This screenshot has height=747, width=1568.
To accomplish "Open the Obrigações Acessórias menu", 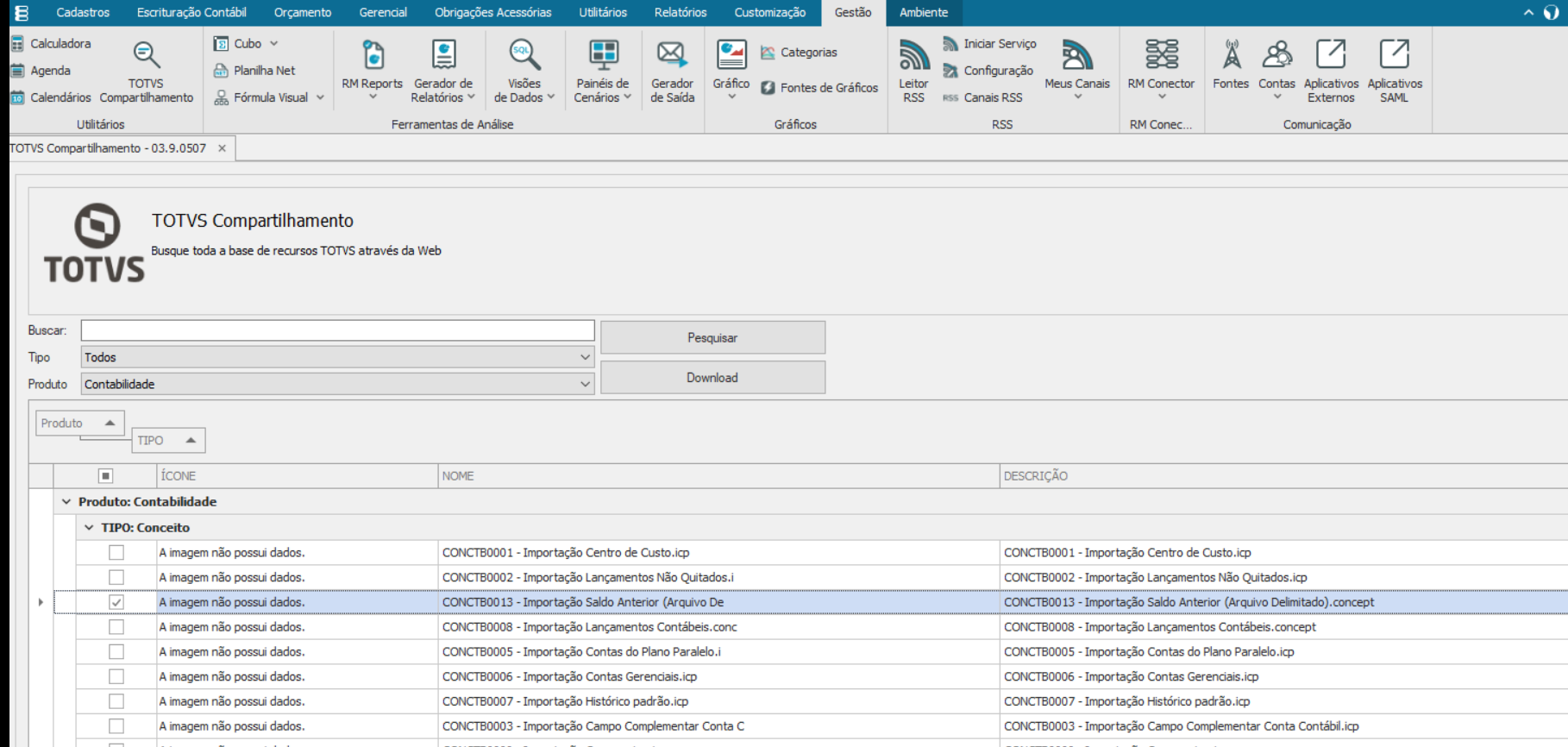I will tap(493, 12).
